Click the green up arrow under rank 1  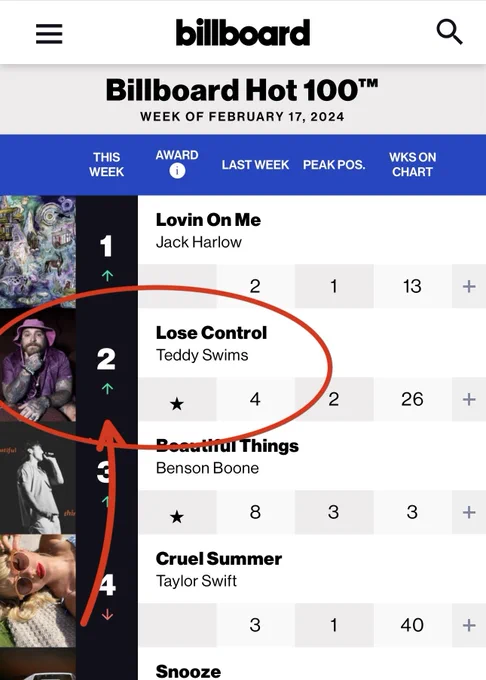[x=107, y=275]
